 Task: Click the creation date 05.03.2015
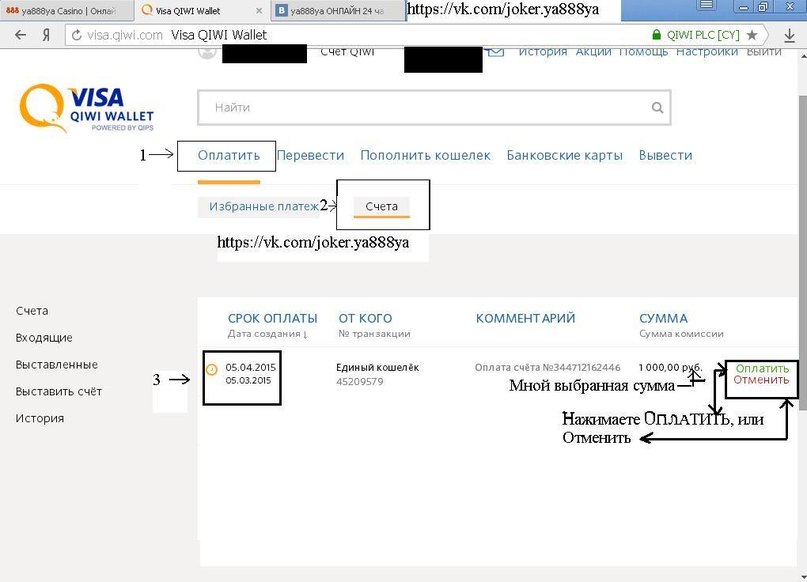[248, 380]
